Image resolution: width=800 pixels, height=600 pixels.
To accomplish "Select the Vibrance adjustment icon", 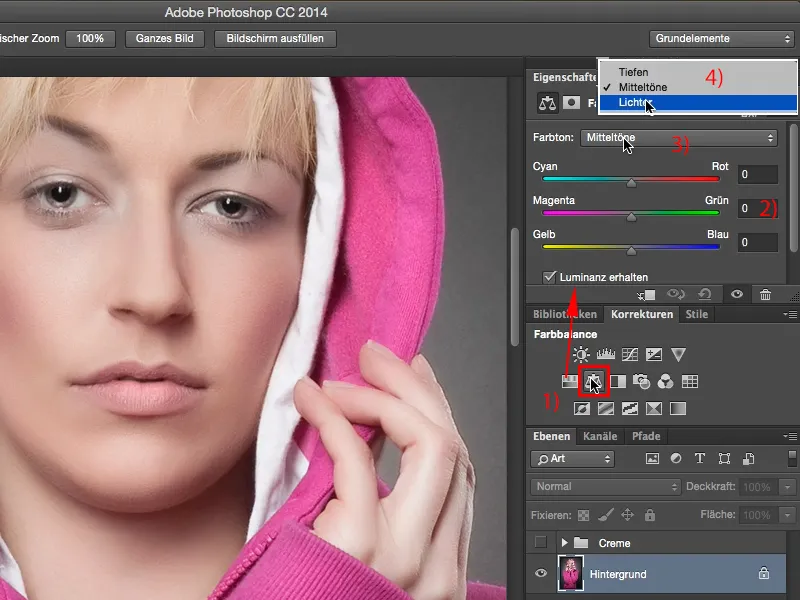I will pos(679,355).
